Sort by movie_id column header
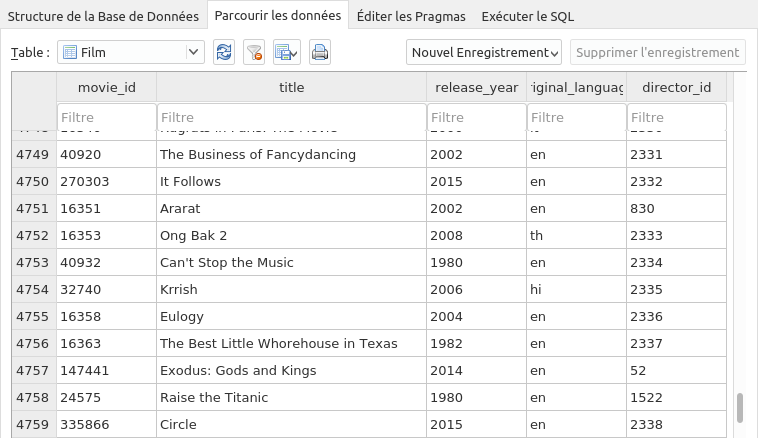 pyautogui.click(x=107, y=88)
